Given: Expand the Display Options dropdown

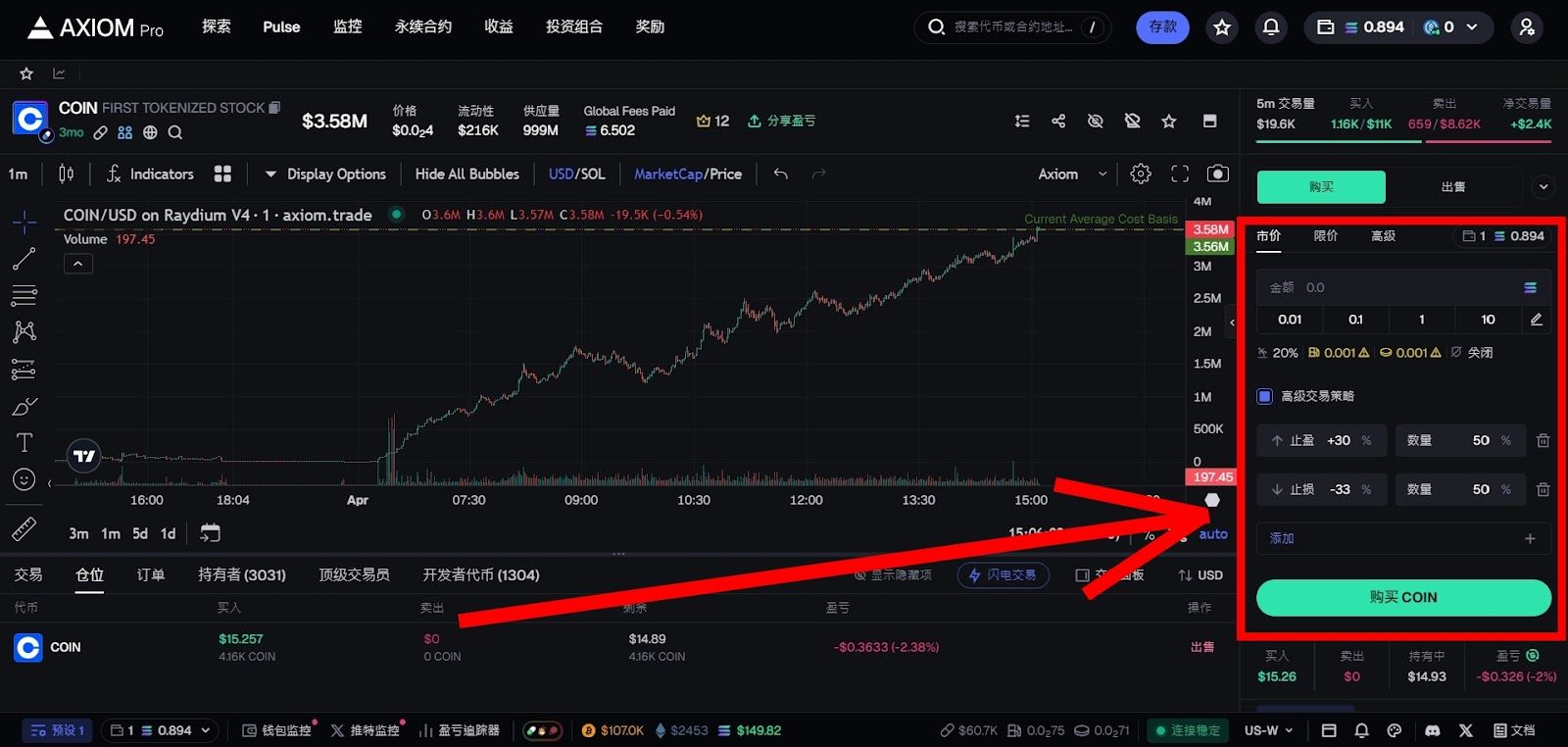Looking at the screenshot, I should click(325, 174).
